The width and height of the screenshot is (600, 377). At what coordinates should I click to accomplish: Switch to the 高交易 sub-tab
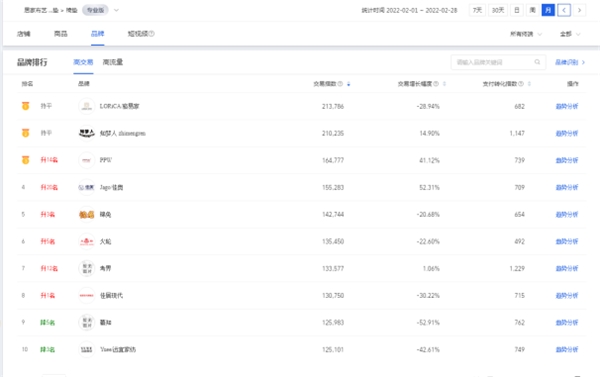(x=83, y=62)
